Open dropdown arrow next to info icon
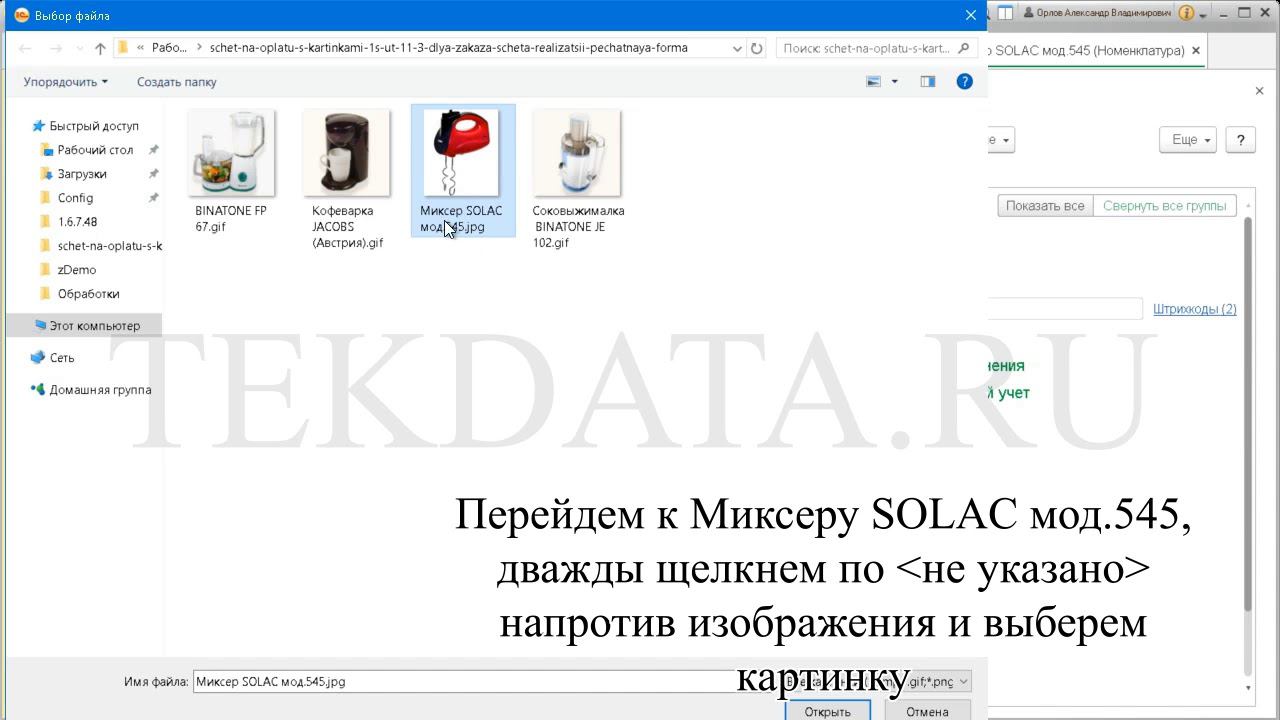 coord(1203,14)
